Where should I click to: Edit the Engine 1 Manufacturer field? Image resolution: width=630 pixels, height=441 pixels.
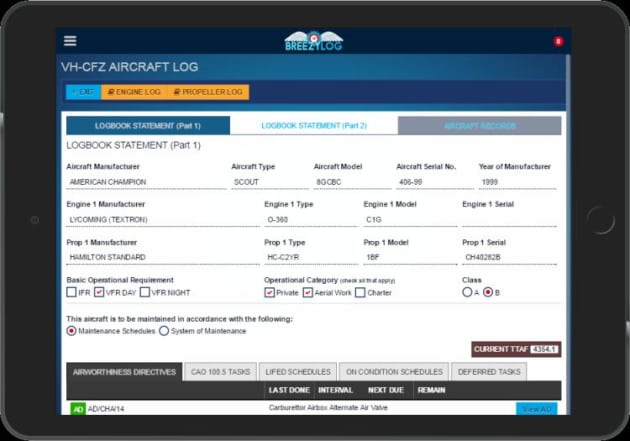(x=163, y=220)
